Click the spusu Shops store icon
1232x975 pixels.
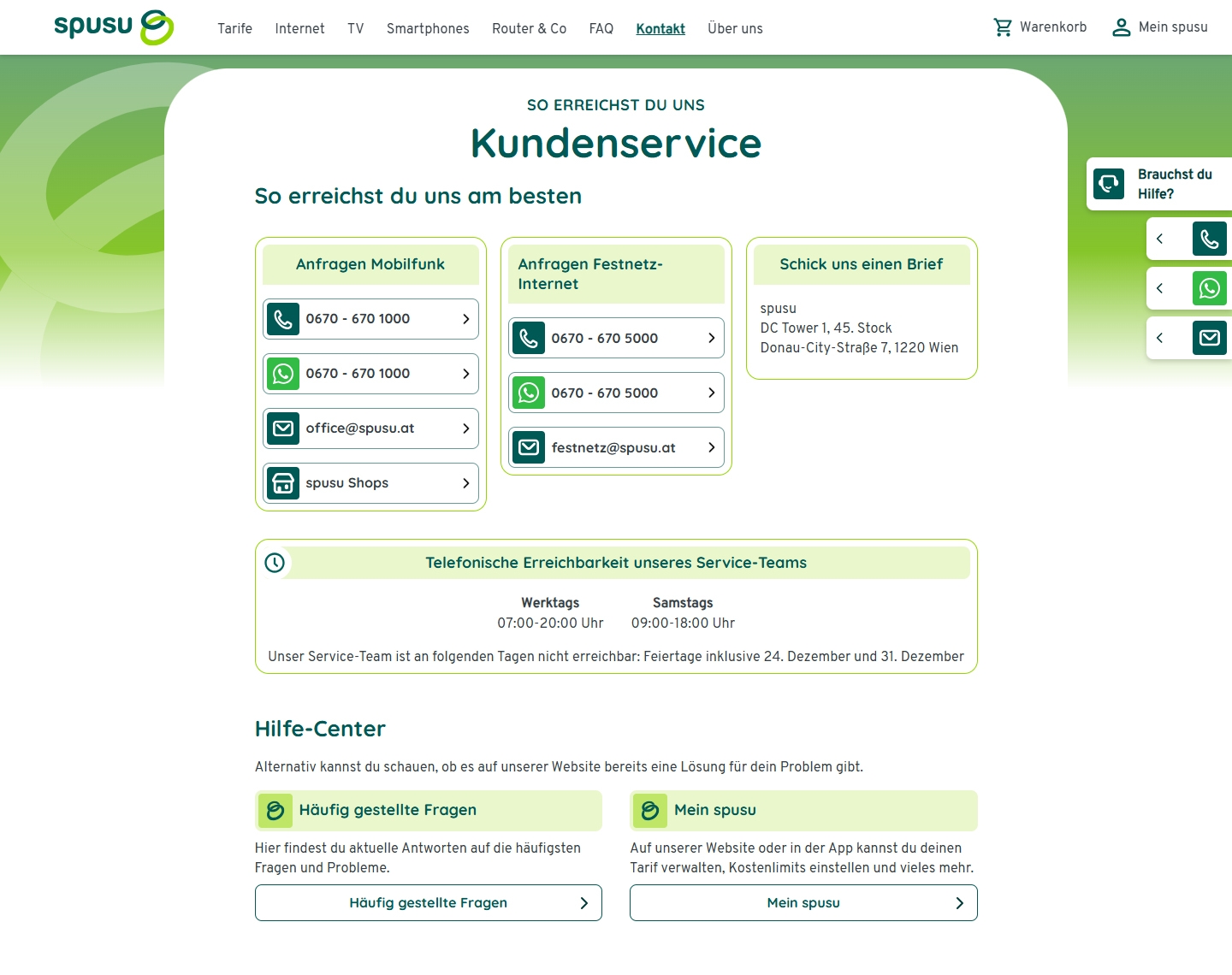point(283,483)
